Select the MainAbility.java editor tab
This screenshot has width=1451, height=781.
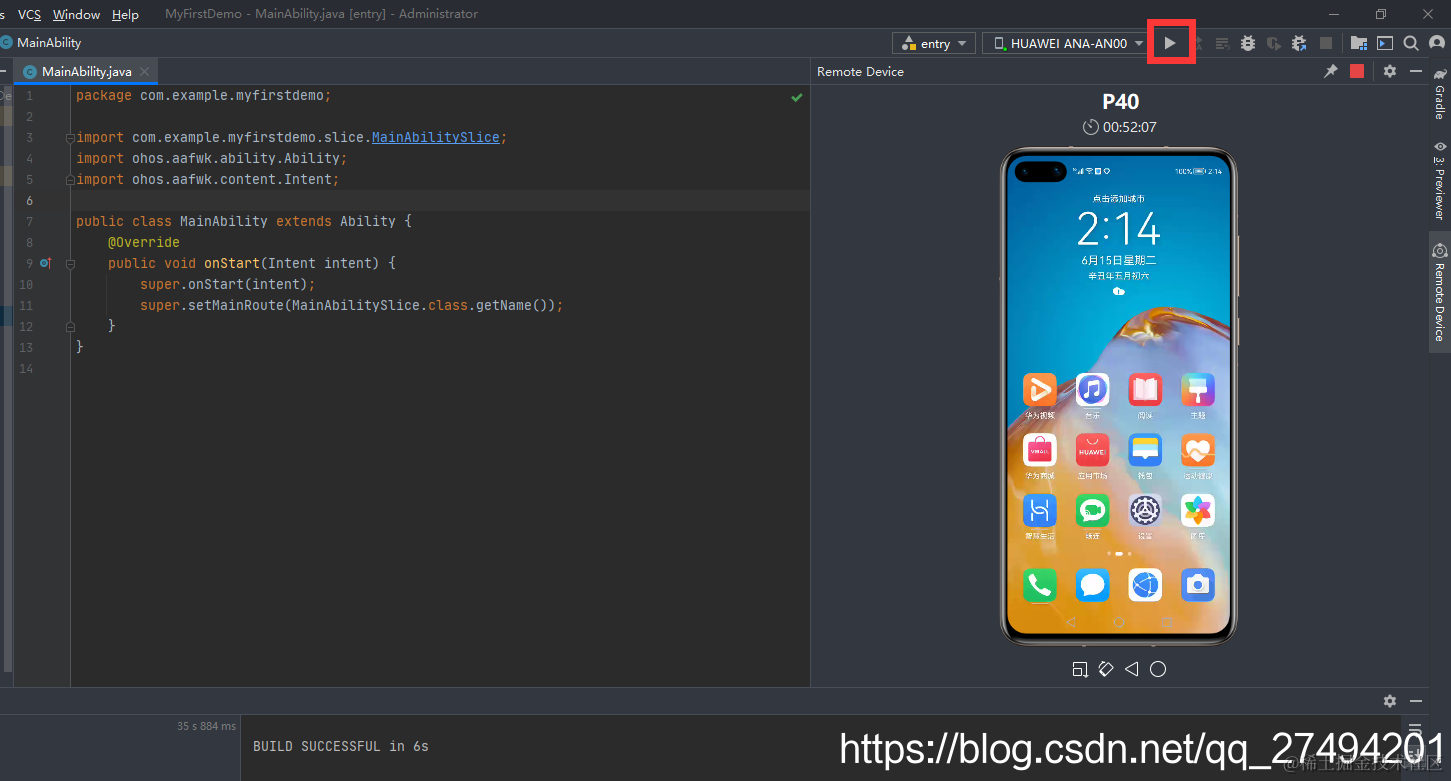pyautogui.click(x=86, y=71)
